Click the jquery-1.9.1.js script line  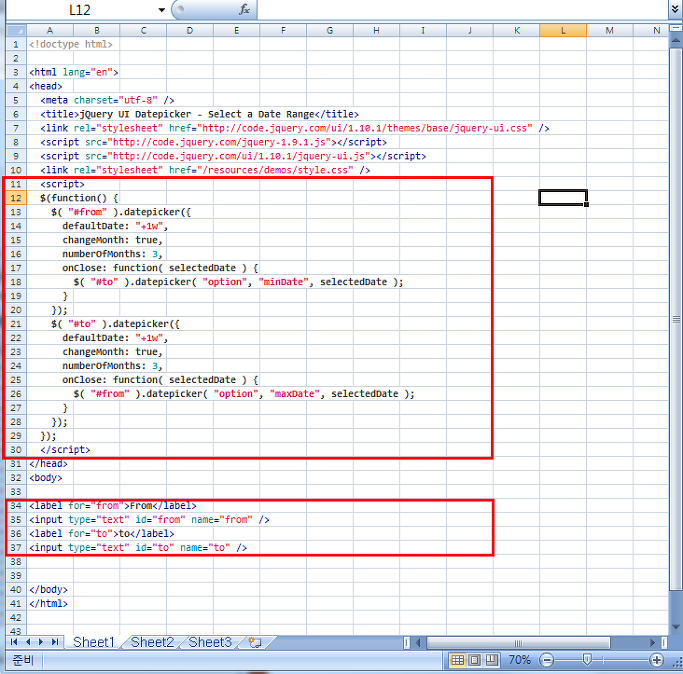point(213,142)
